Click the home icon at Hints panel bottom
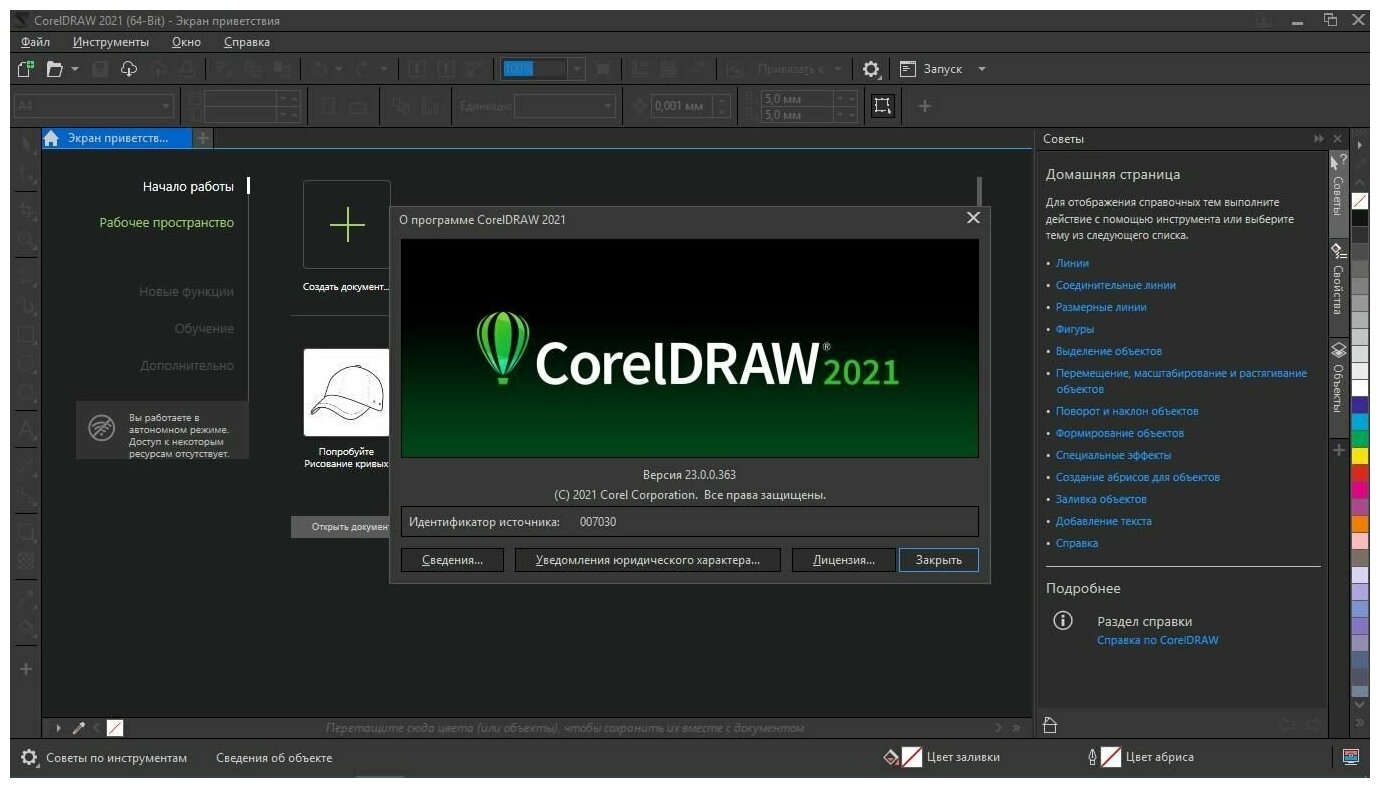This screenshot has width=1380, height=788. click(x=1049, y=725)
